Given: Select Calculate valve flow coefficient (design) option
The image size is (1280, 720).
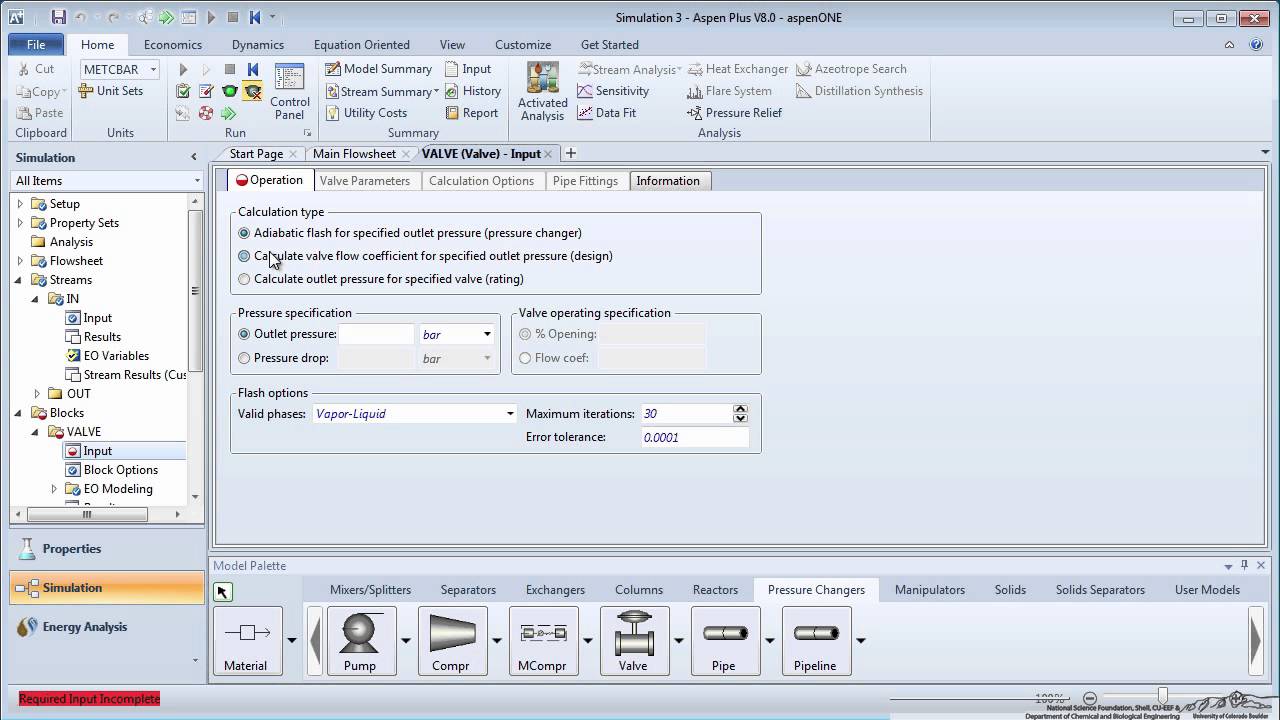Looking at the screenshot, I should pyautogui.click(x=244, y=256).
